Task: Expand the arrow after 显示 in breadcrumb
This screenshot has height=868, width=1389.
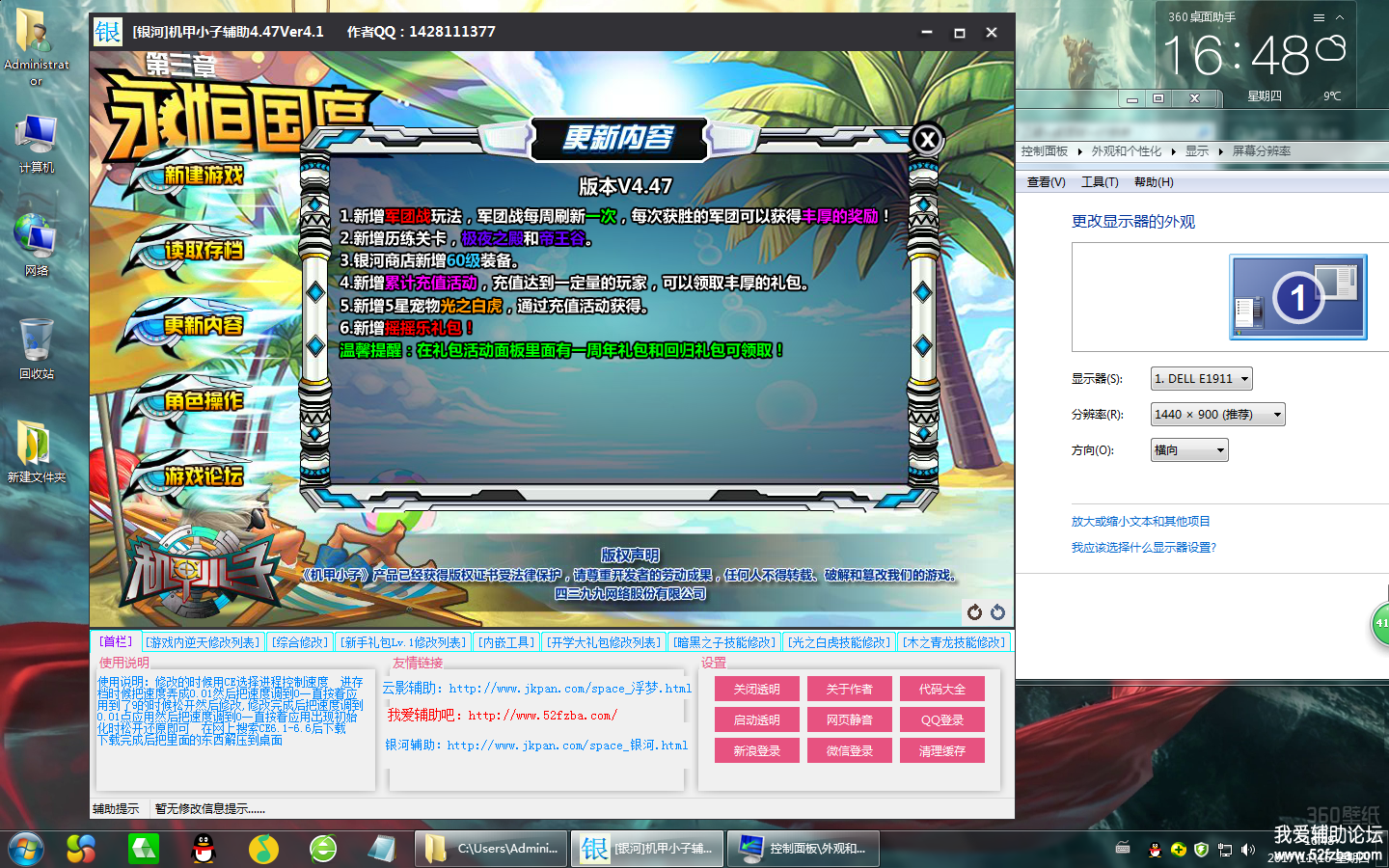Action: (x=1221, y=151)
